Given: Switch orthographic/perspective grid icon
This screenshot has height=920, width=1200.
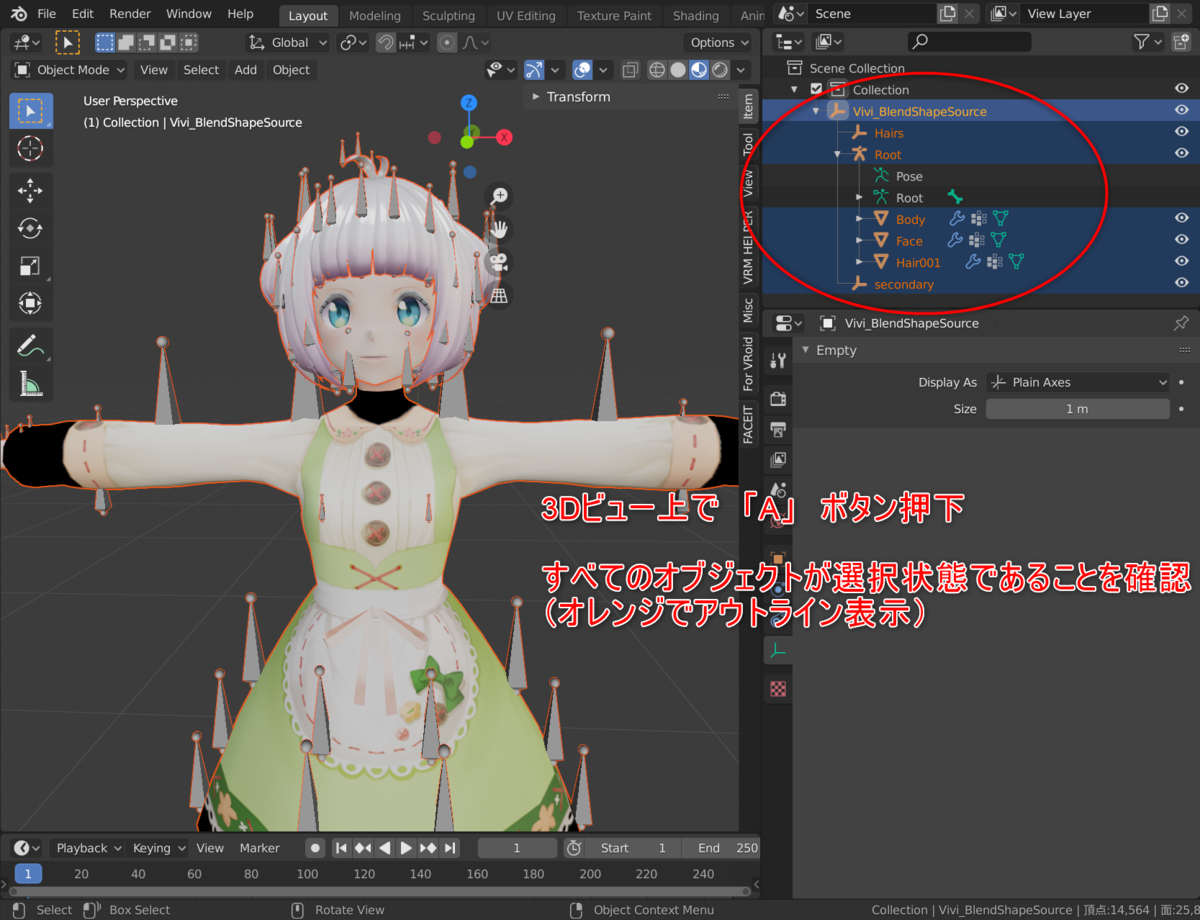Looking at the screenshot, I should pyautogui.click(x=499, y=295).
